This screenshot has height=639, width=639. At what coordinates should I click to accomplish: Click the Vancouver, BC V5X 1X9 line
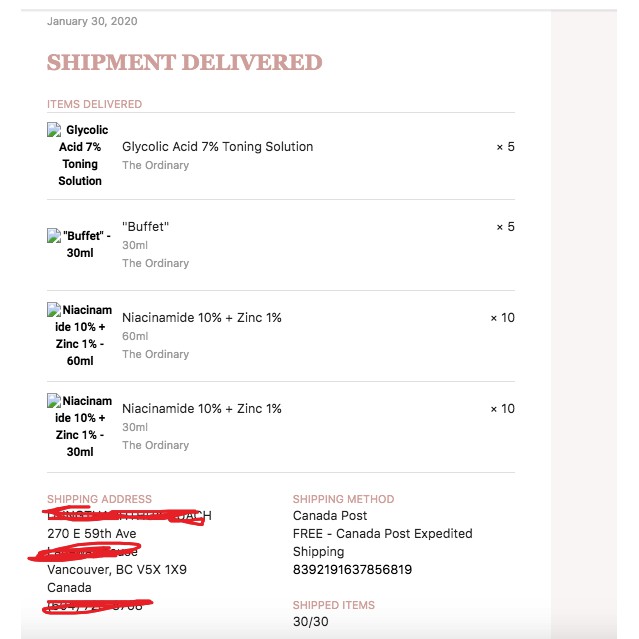pyautogui.click(x=117, y=570)
